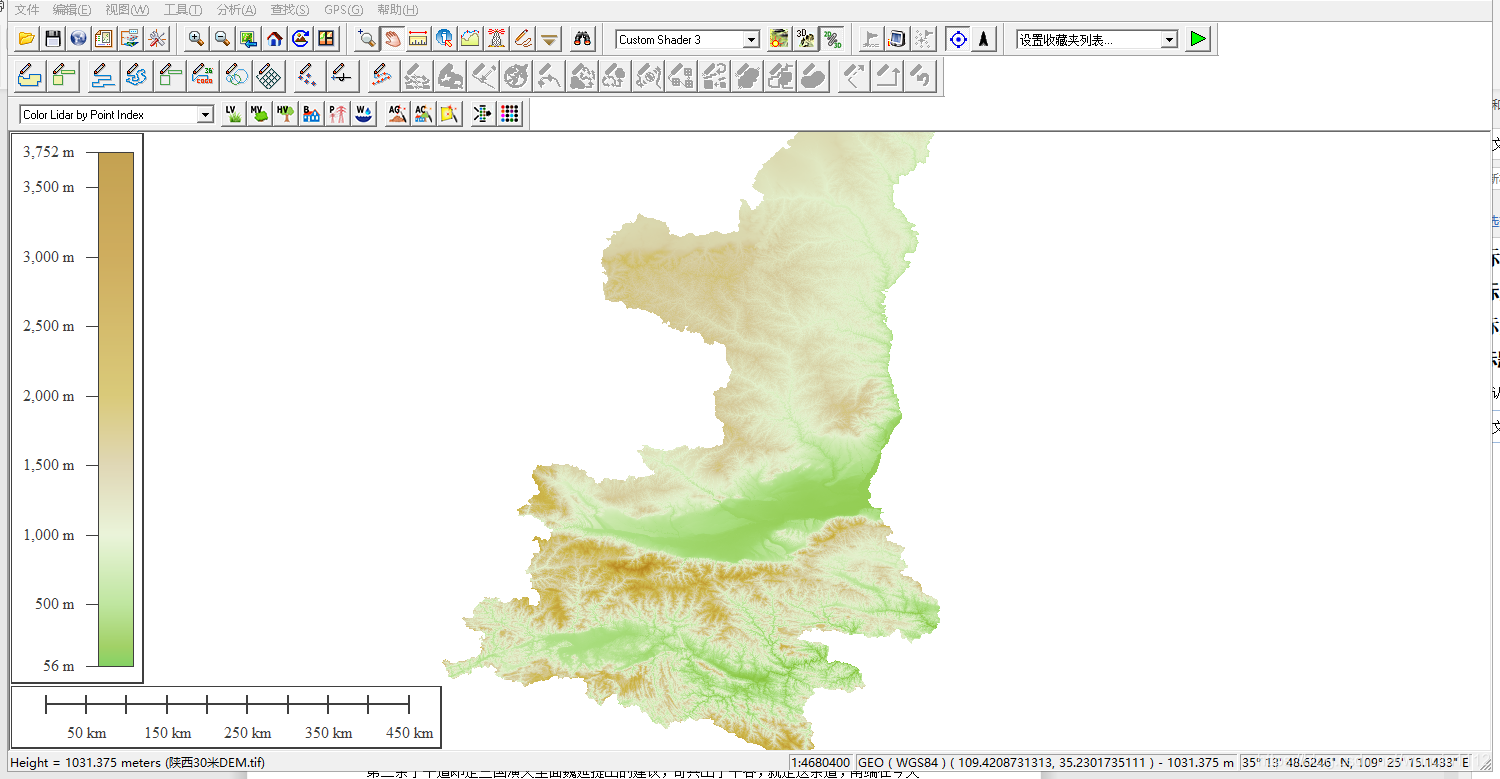
Task: Open the lidar color grid filter icon
Action: [x=510, y=114]
